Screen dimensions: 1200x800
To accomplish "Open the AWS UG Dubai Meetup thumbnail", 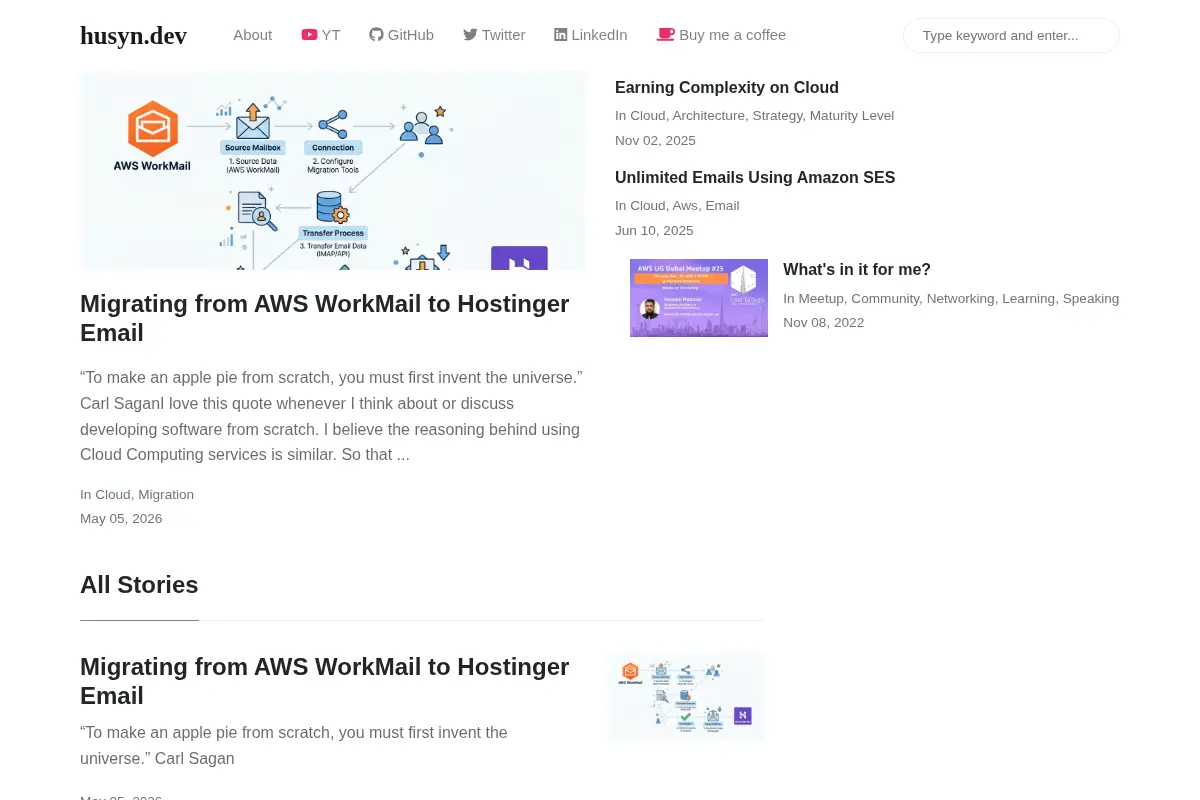I will [x=699, y=298].
